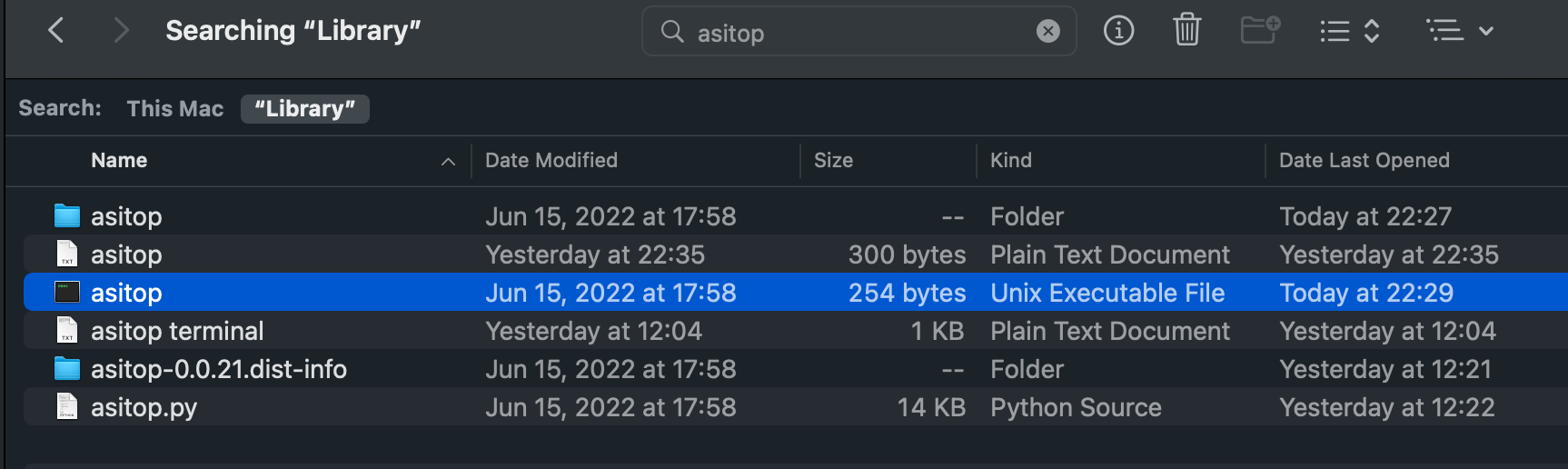Image resolution: width=1568 pixels, height=469 pixels.
Task: Change view with list view switcher
Action: click(x=1350, y=32)
